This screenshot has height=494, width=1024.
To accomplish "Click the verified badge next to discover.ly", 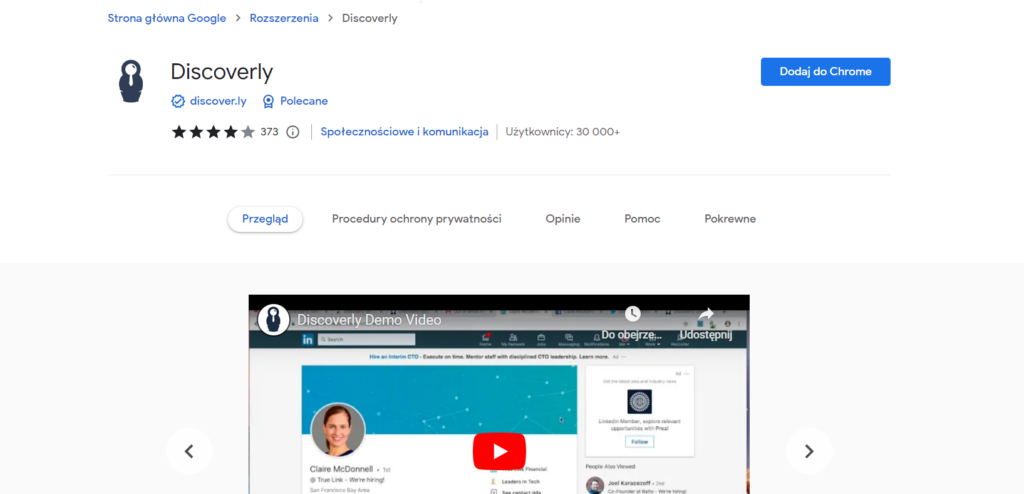I will pyautogui.click(x=178, y=101).
